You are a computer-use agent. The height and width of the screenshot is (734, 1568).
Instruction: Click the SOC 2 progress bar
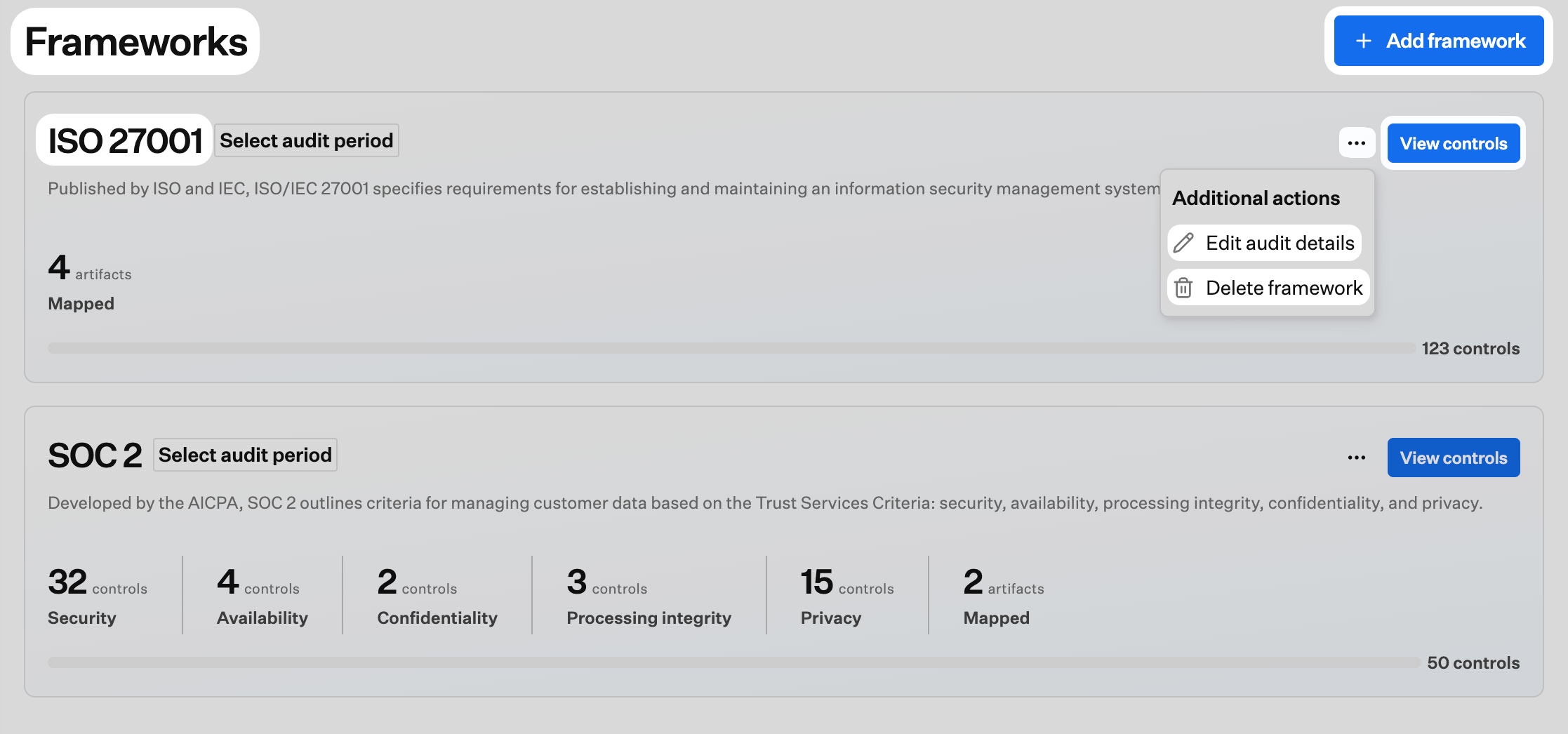pyautogui.click(x=734, y=662)
